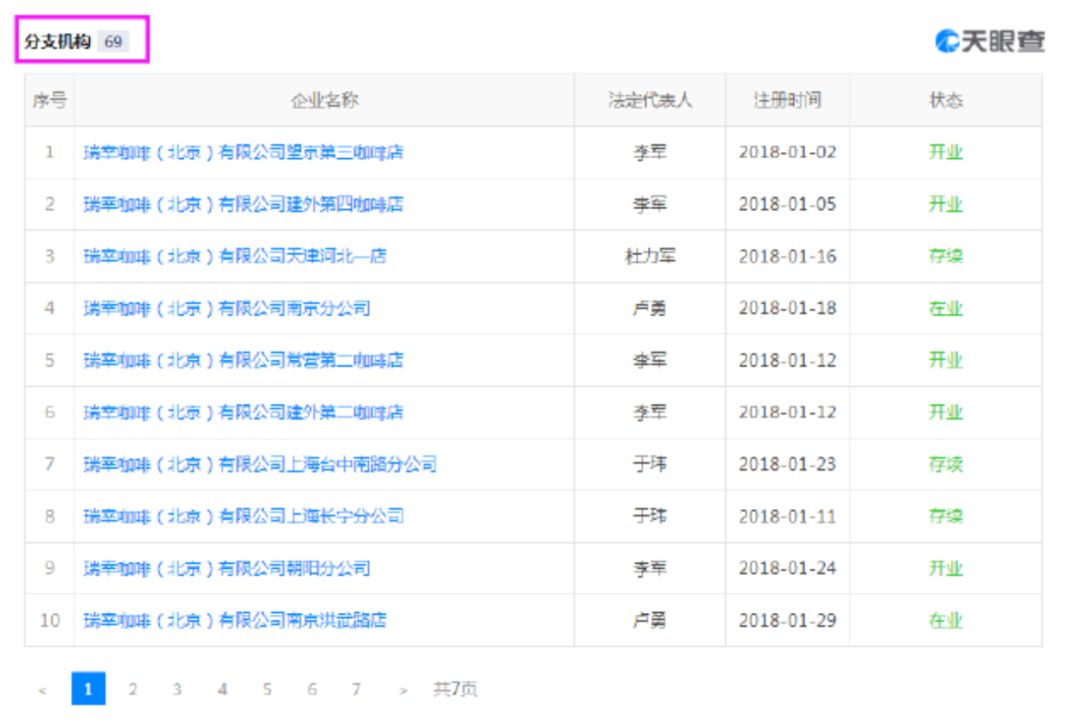The image size is (1080, 727).
Task: Go to the next page with the > arrow
Action: 403,690
